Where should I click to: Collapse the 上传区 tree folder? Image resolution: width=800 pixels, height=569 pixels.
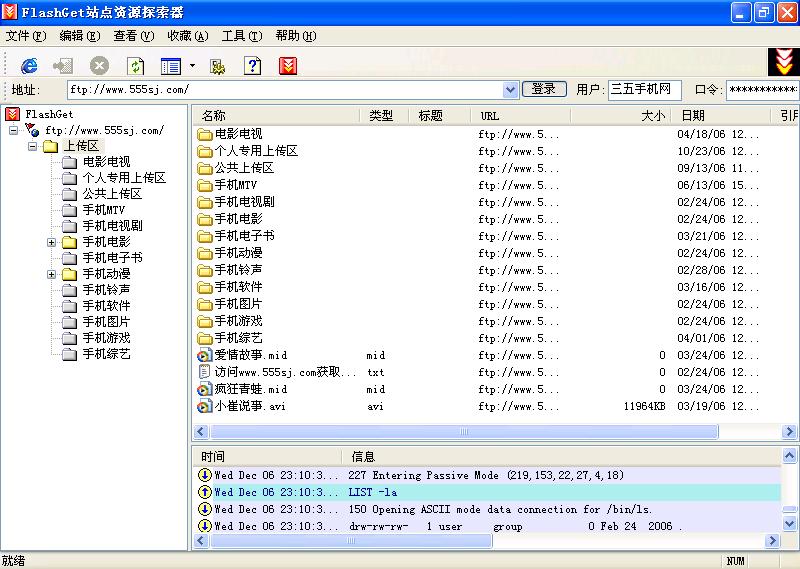33,146
